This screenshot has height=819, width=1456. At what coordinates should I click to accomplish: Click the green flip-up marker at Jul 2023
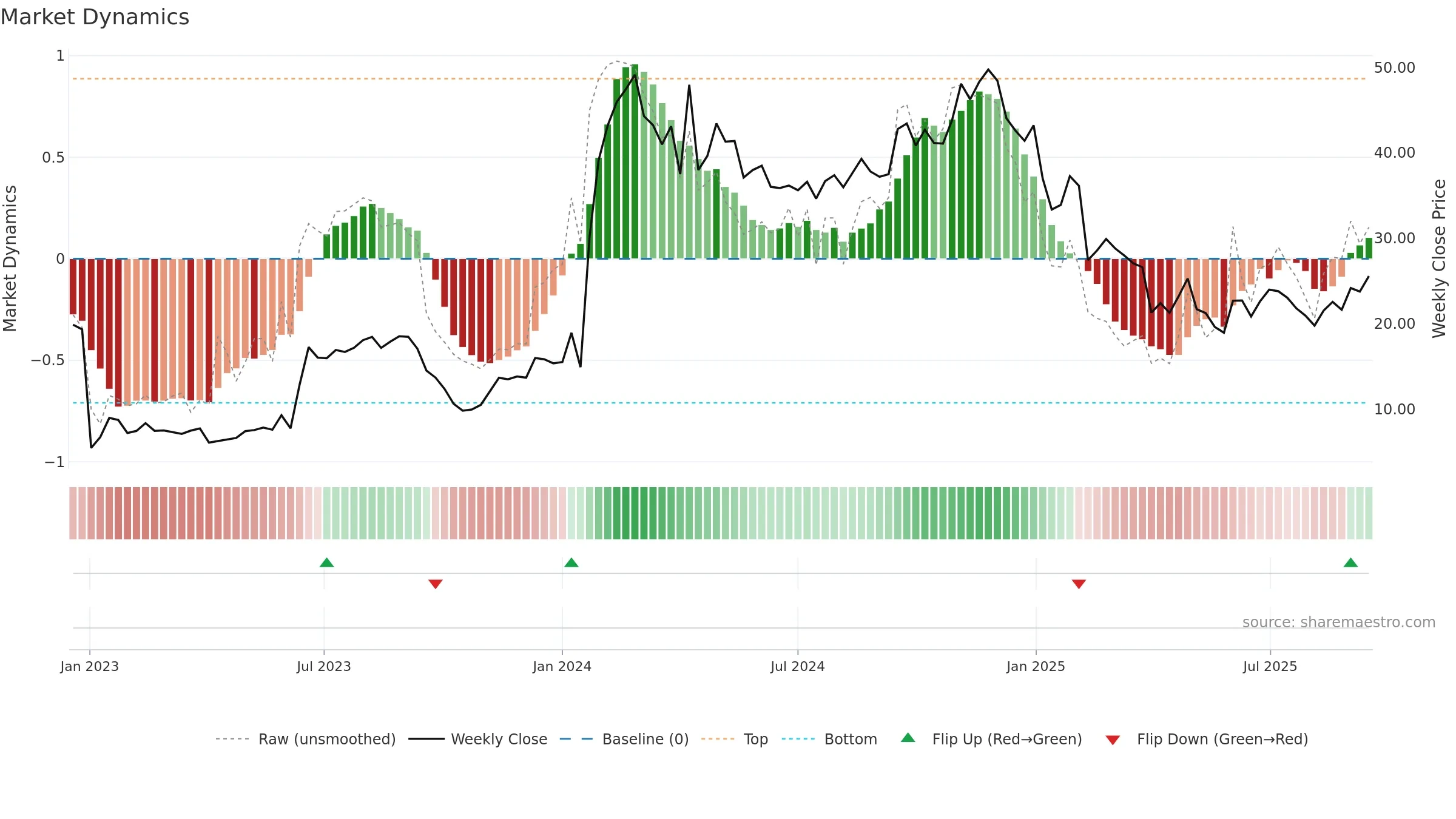[326, 563]
